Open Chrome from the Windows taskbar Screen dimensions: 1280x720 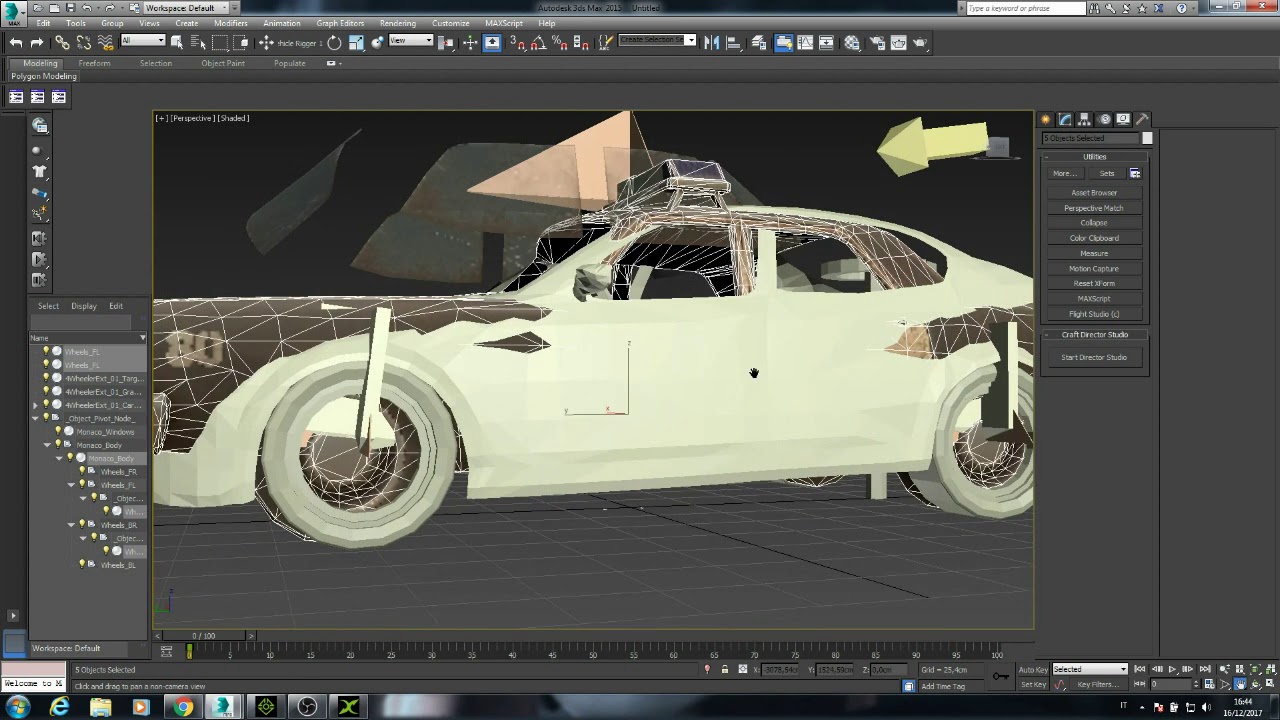point(183,707)
